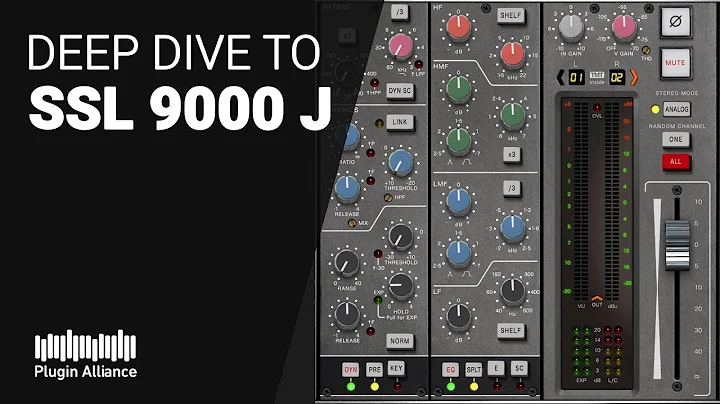Toggle the HF band SHELF button
This screenshot has width=720, height=404.
point(511,15)
